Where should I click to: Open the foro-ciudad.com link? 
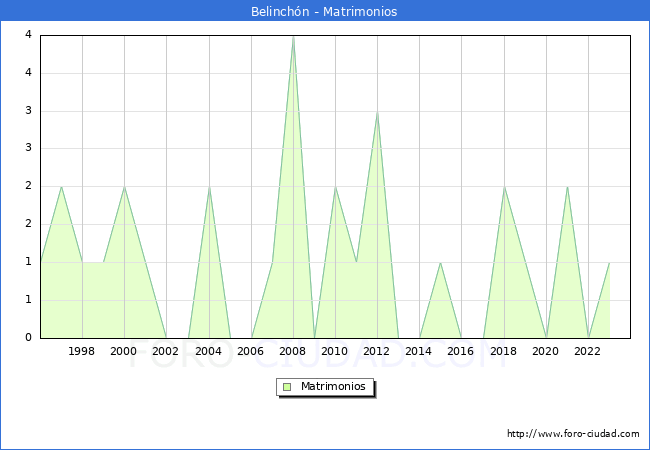pos(573,434)
